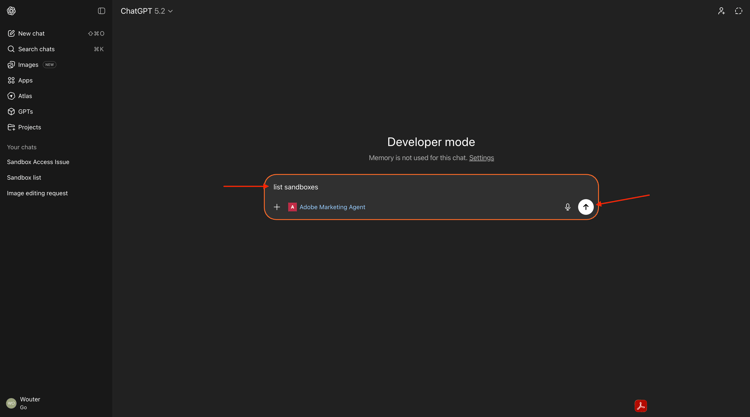The width and height of the screenshot is (750, 417).
Task: Click the Apps grid icon
Action: 11,80
